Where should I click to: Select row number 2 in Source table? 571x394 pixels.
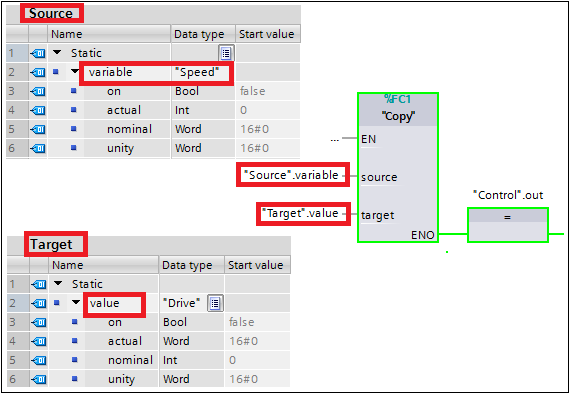tap(17, 72)
